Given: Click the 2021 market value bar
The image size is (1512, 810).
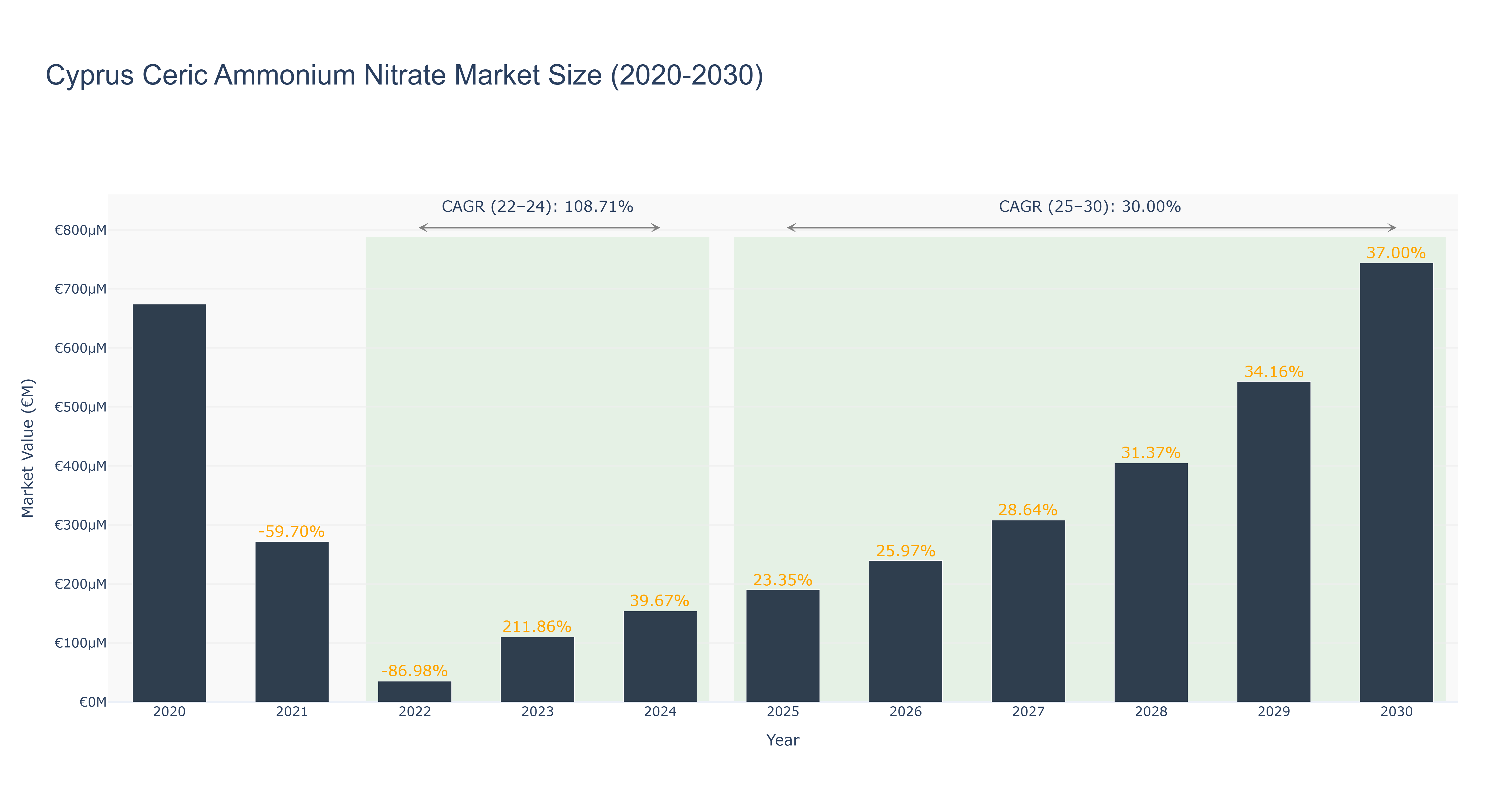Looking at the screenshot, I should pyautogui.click(x=292, y=622).
